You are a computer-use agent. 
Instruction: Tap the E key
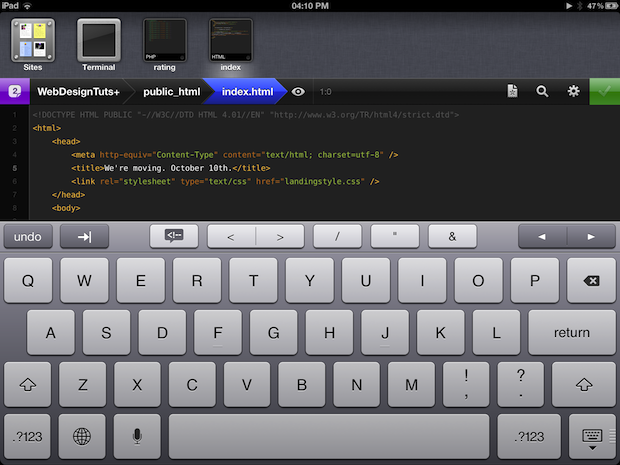141,281
